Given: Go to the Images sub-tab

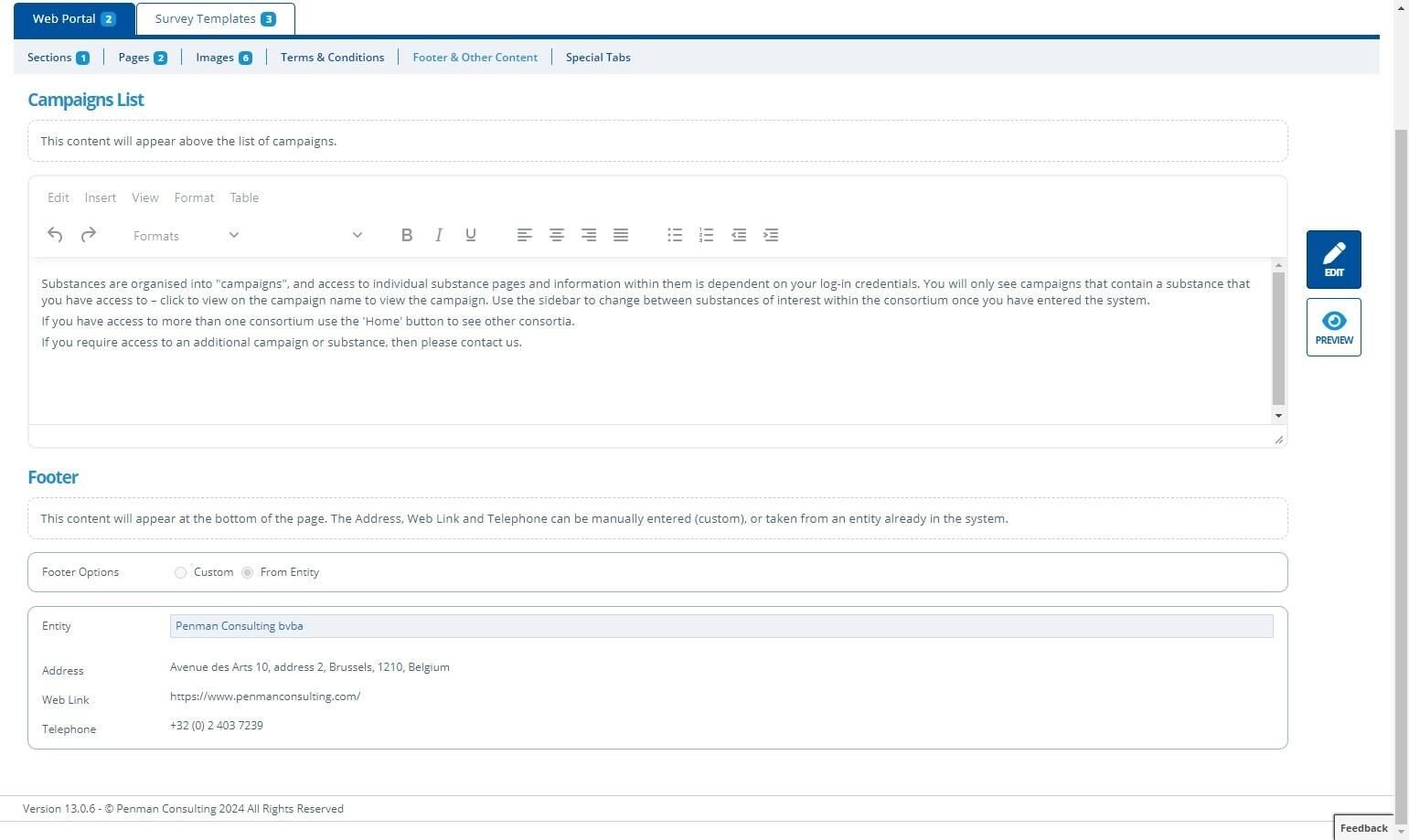Looking at the screenshot, I should point(224,58).
